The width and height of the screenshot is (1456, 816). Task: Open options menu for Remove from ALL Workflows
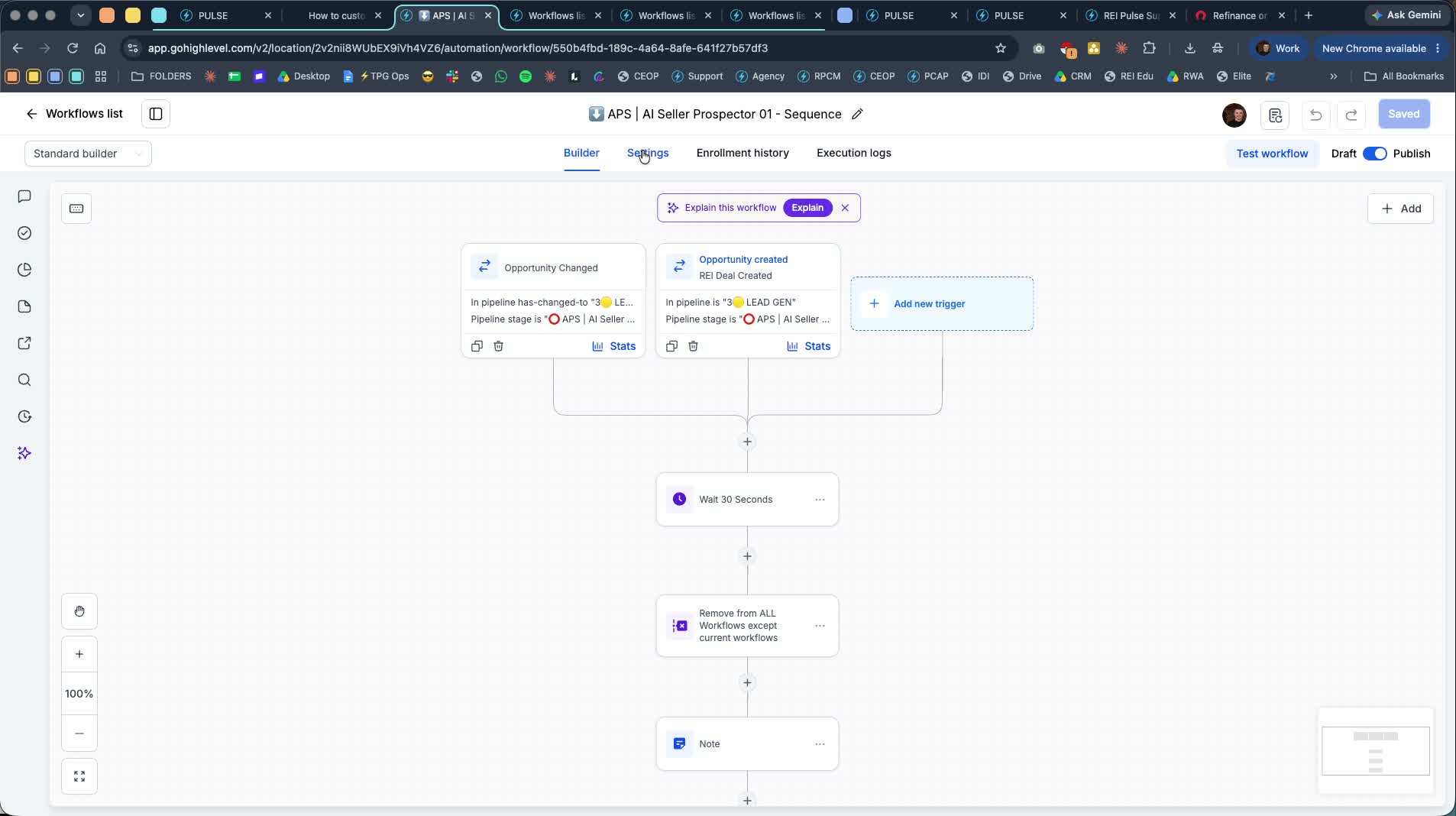click(820, 626)
